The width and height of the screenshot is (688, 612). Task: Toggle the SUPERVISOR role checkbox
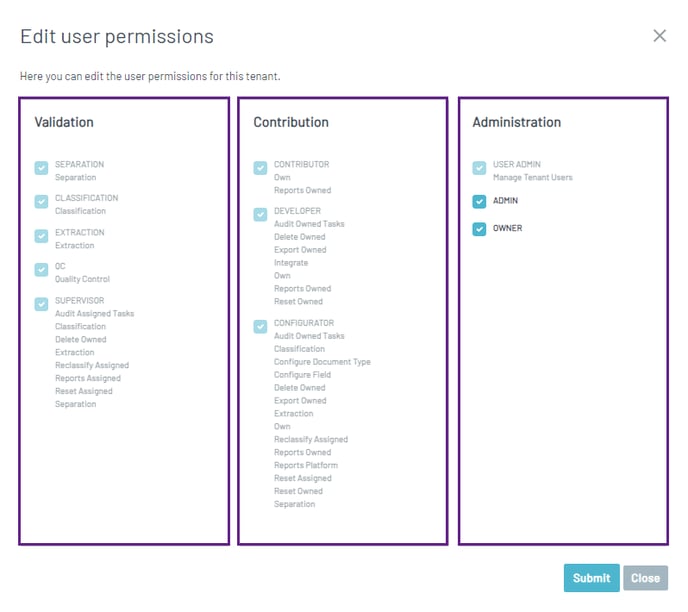41,304
